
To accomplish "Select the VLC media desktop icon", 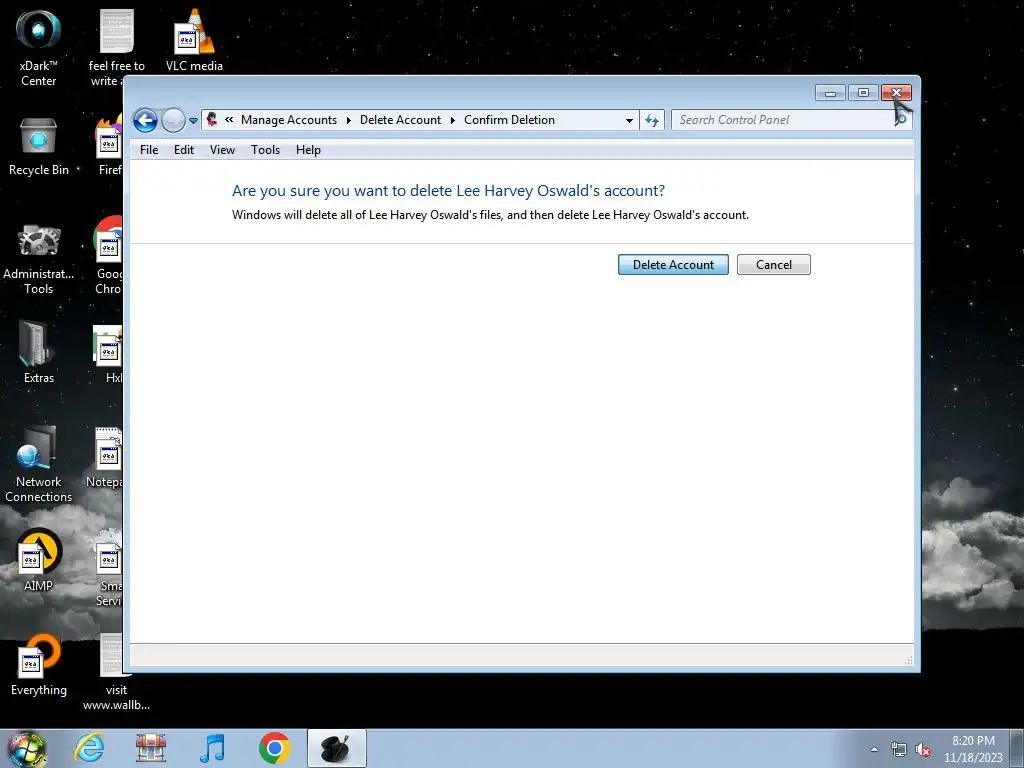I will point(194,40).
